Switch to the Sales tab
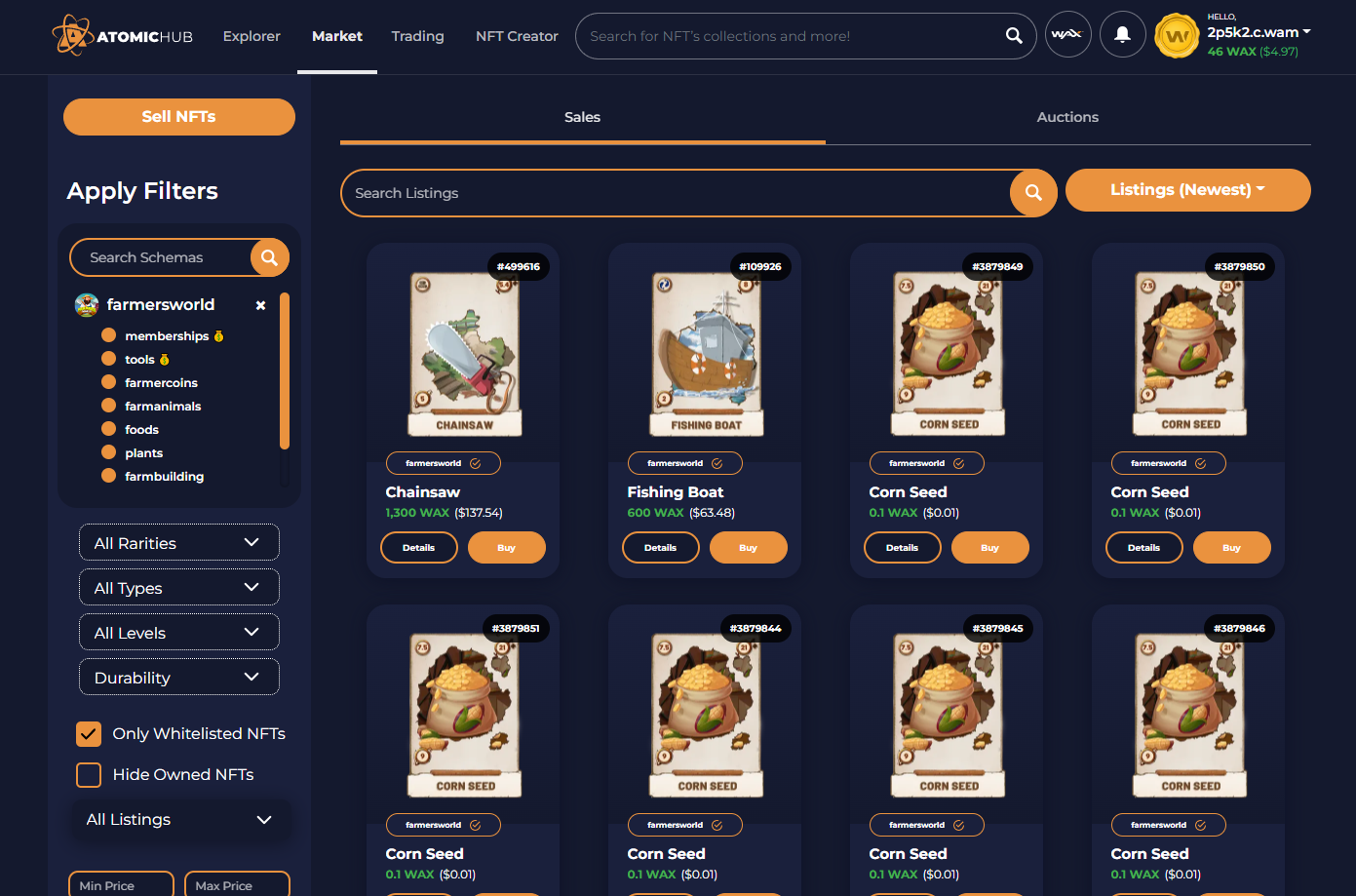 coord(582,117)
